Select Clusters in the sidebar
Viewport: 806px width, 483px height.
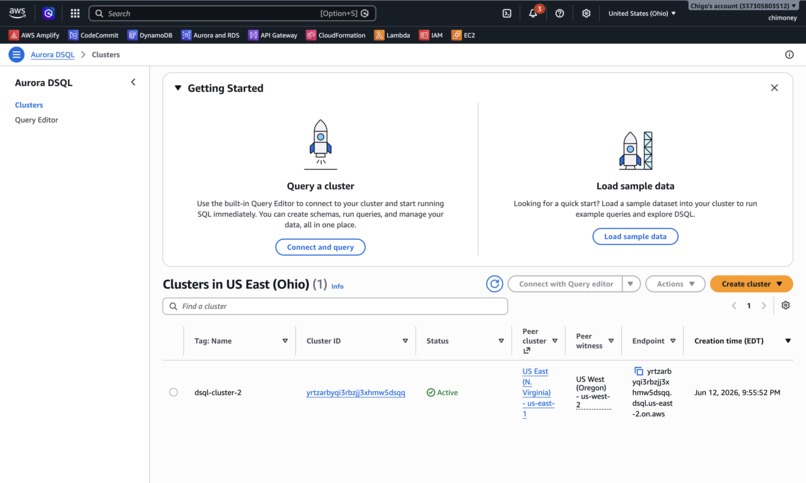coord(29,105)
